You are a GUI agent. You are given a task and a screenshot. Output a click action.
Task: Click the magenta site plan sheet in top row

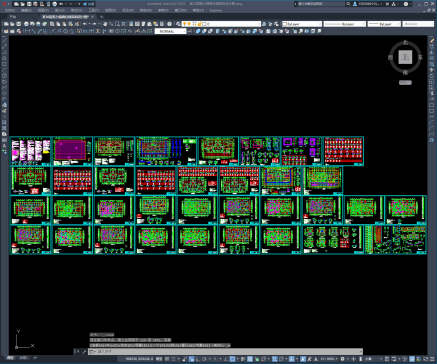tap(72, 151)
